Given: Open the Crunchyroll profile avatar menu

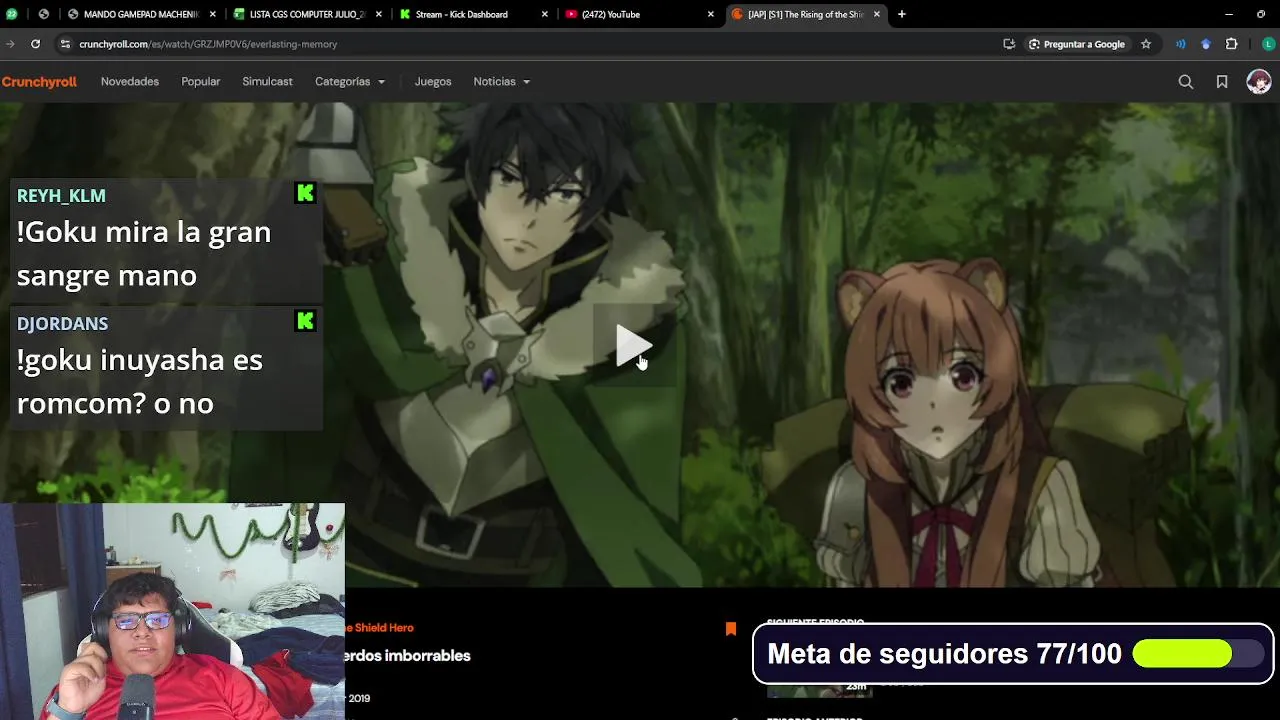Looking at the screenshot, I should [1259, 82].
